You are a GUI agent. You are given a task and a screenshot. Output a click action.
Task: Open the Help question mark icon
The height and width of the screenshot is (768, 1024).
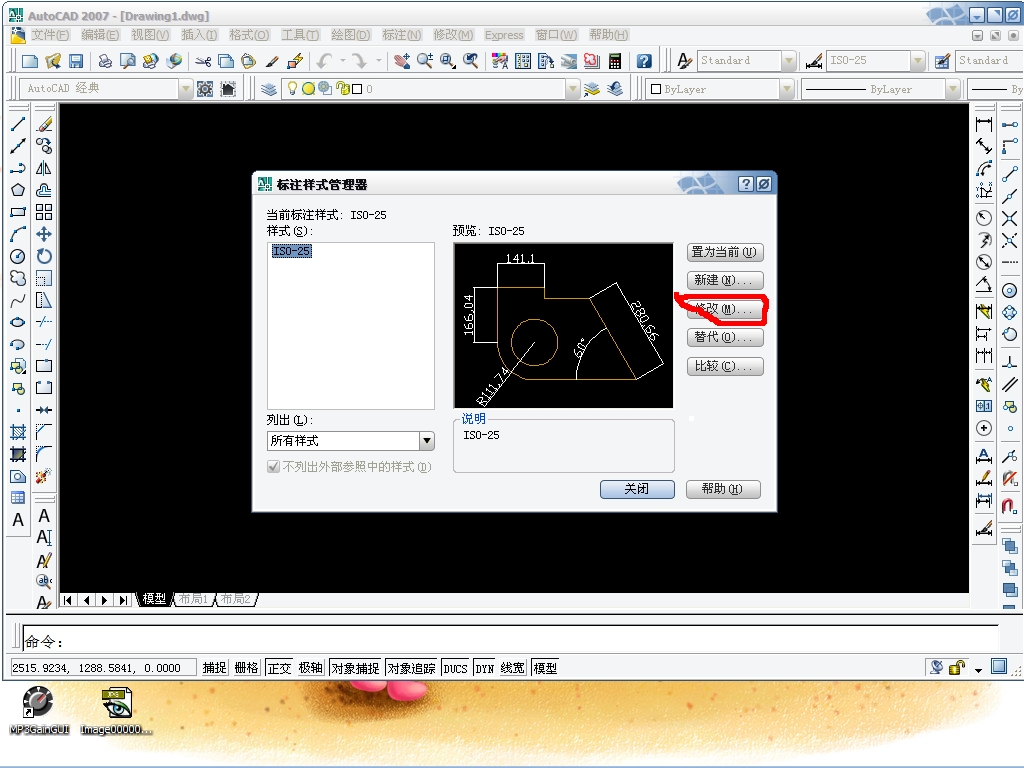coord(644,61)
